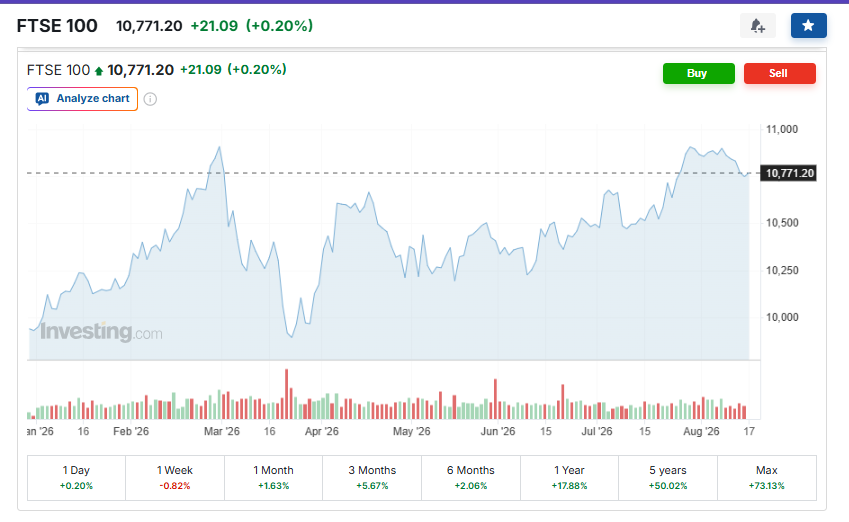849x522 pixels.
Task: Click the green up arrow beside FTSE 100
Action: [x=99, y=71]
